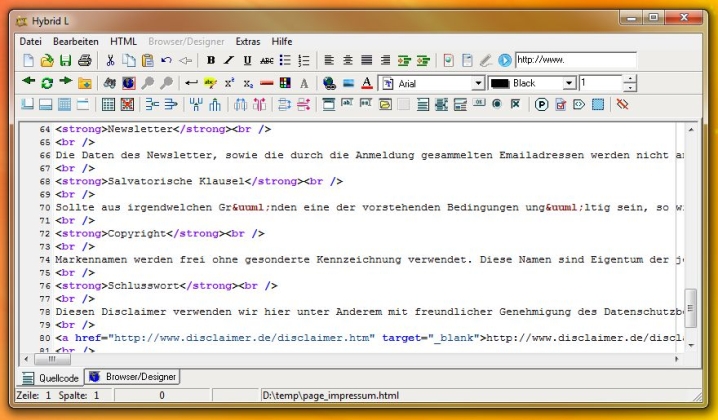Insert a table with the table grid icon
This screenshot has width=718, height=420.
tap(107, 104)
